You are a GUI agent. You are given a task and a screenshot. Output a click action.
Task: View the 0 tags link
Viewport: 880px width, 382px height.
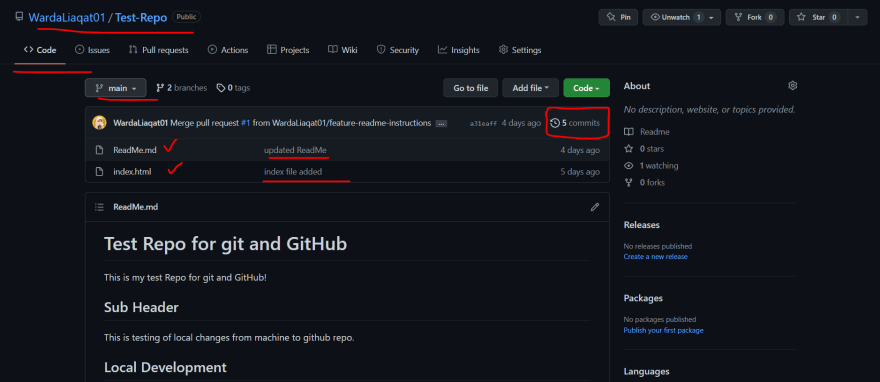(x=233, y=88)
